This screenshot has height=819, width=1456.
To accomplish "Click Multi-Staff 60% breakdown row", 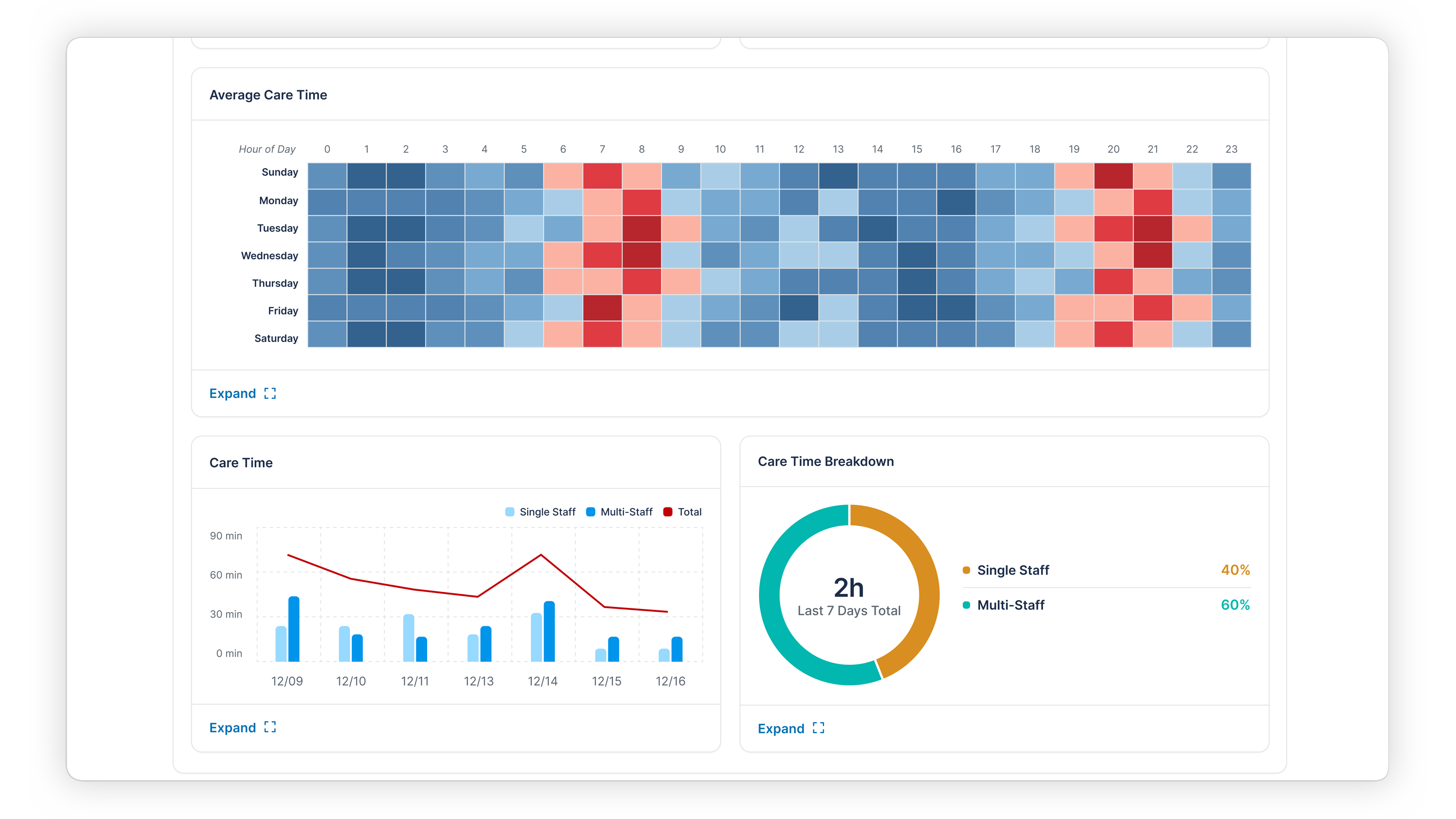I will [1105, 605].
